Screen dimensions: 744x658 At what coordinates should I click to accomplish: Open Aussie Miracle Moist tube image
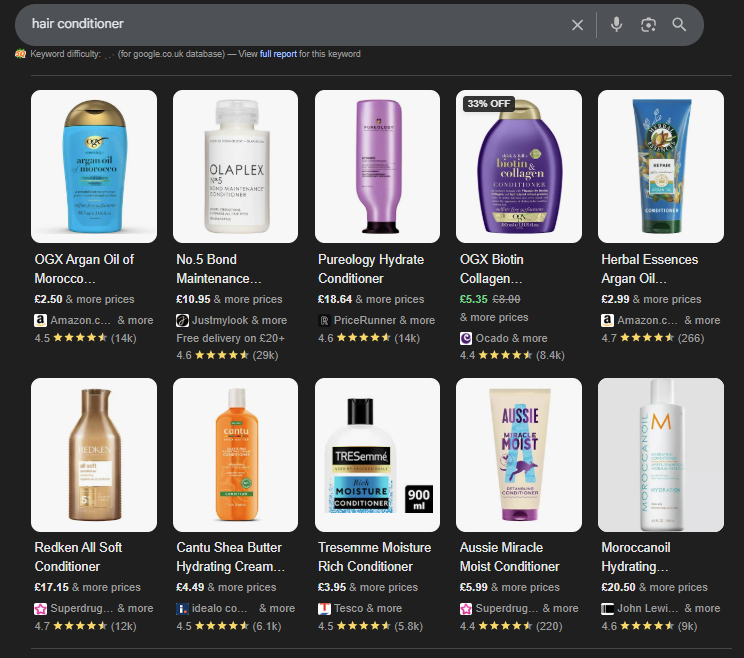(519, 455)
